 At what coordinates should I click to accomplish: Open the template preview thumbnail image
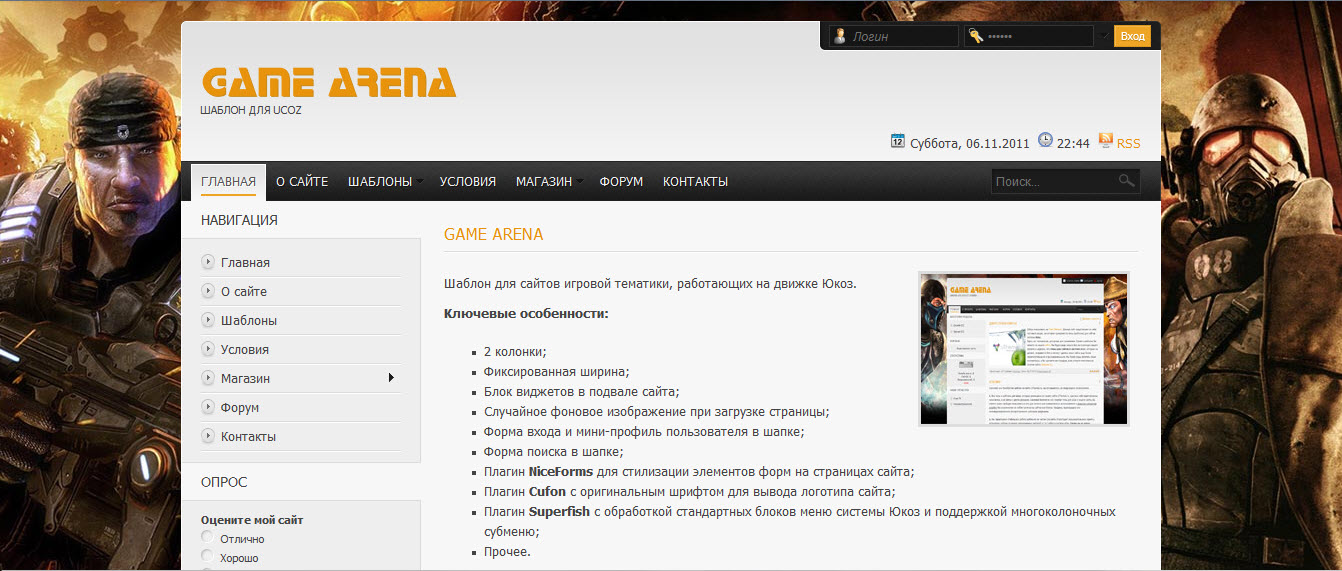pyautogui.click(x=1024, y=349)
